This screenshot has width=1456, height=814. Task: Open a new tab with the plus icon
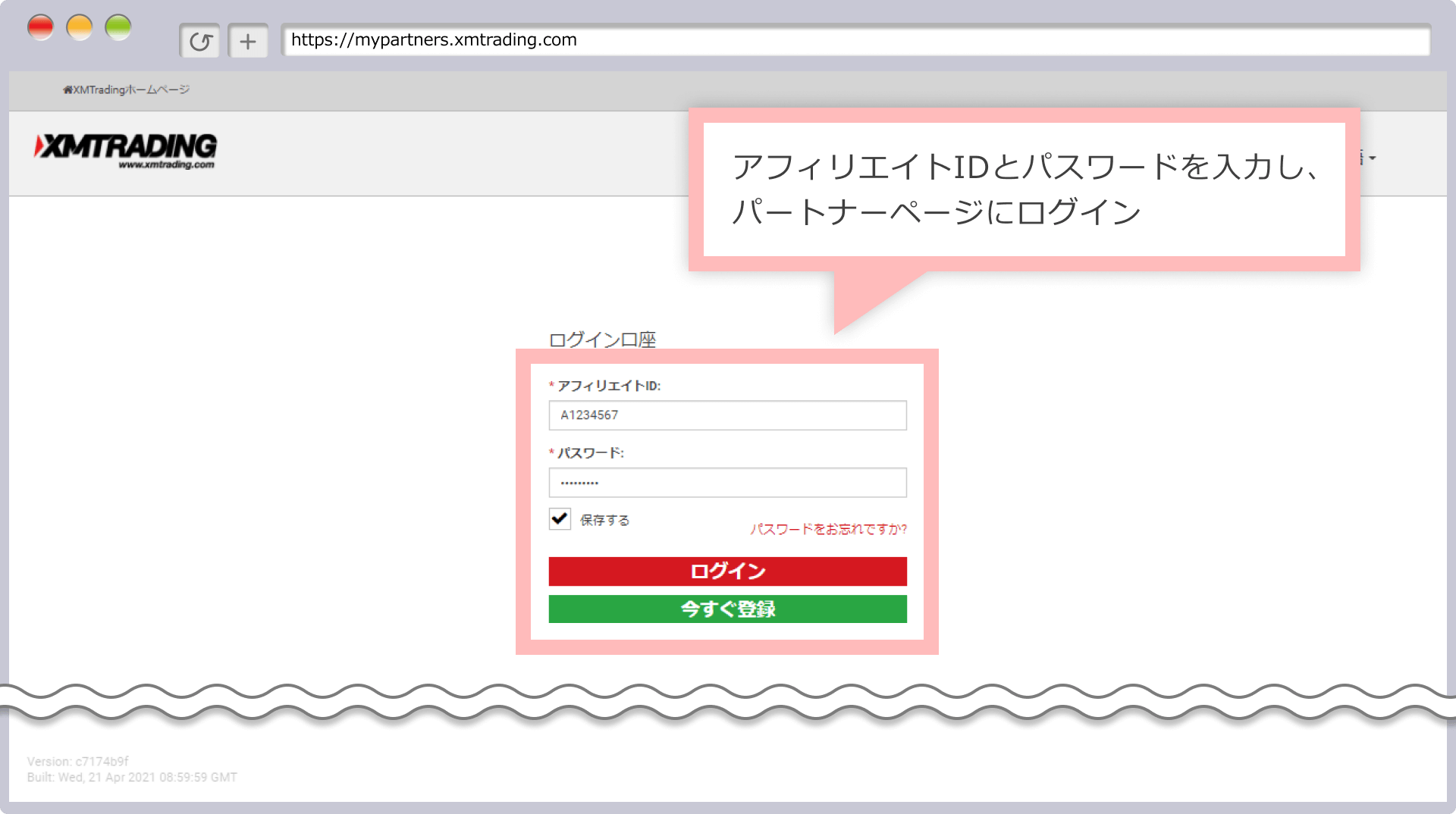[x=248, y=41]
